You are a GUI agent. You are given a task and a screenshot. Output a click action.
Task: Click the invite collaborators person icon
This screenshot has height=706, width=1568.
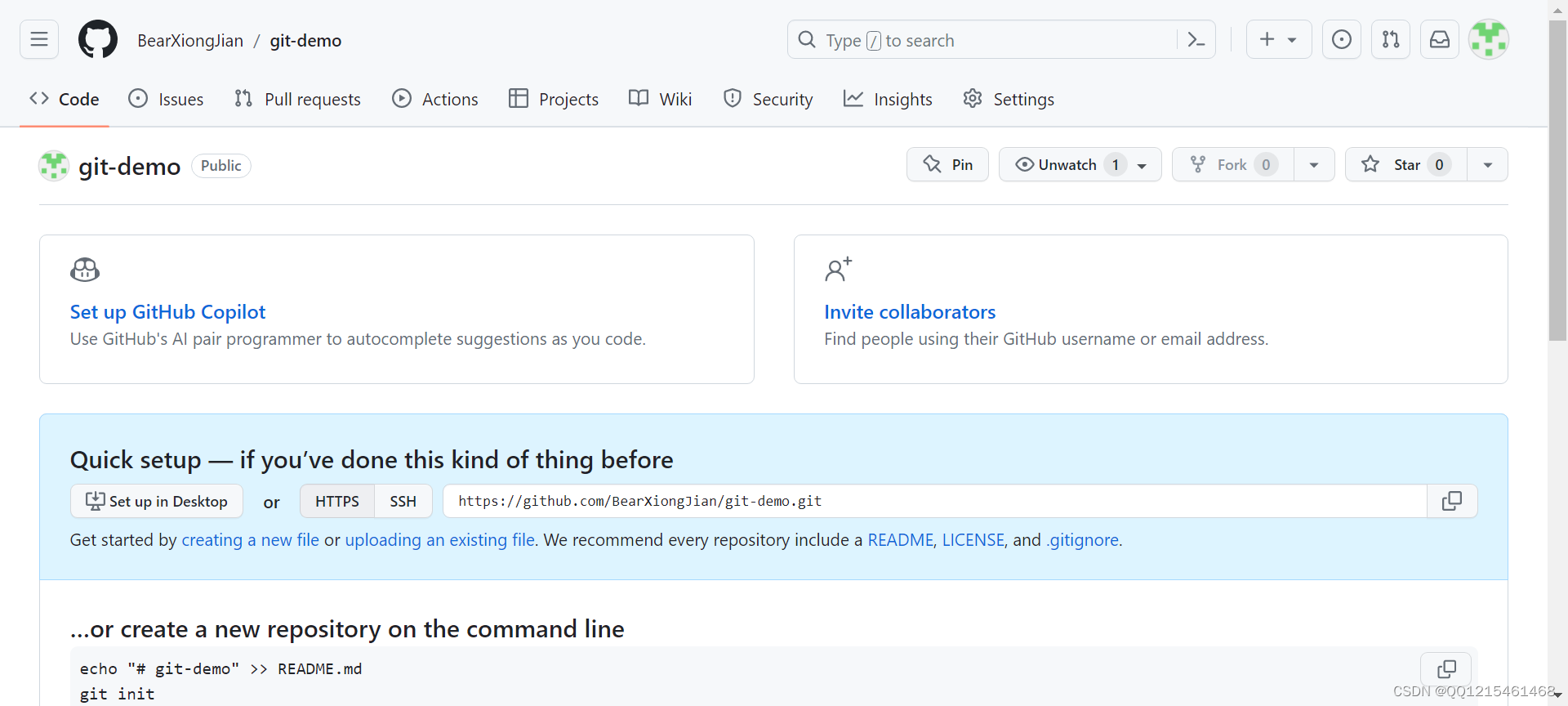click(838, 269)
